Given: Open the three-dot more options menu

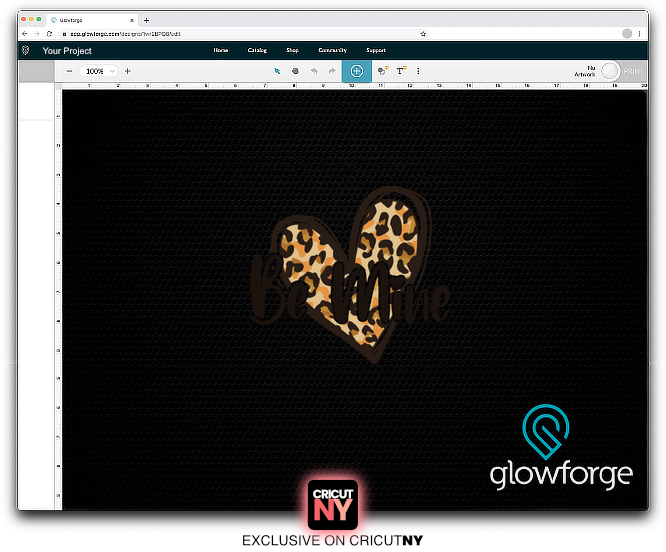Looking at the screenshot, I should click(x=418, y=71).
